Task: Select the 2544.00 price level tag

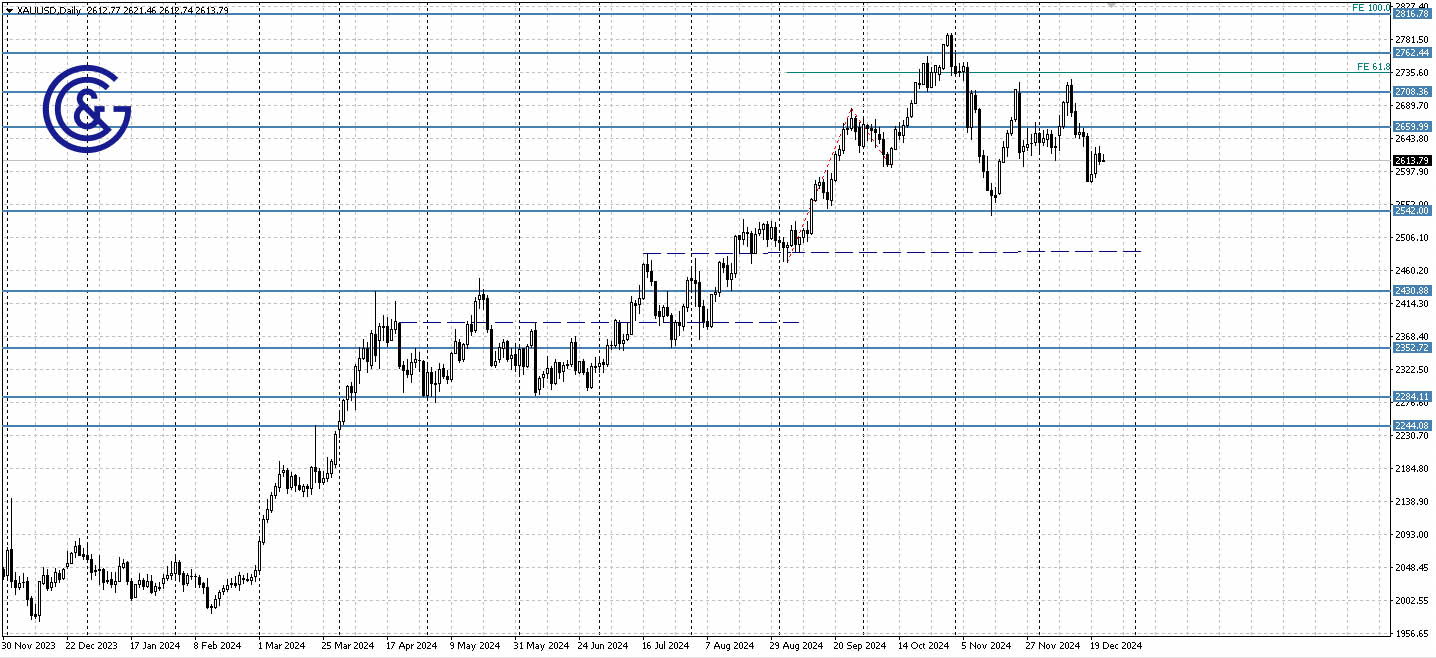Action: pyautogui.click(x=1410, y=211)
